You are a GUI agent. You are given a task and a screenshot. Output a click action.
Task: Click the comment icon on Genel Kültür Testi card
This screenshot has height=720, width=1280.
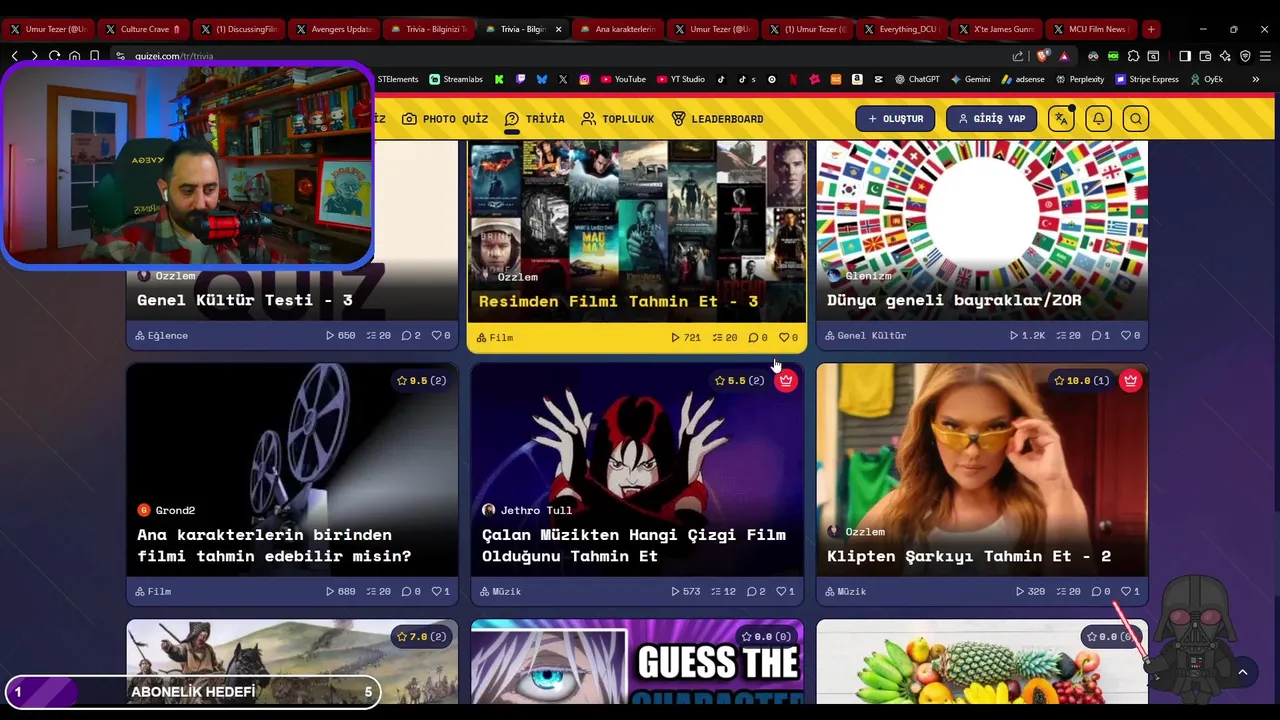(x=406, y=336)
